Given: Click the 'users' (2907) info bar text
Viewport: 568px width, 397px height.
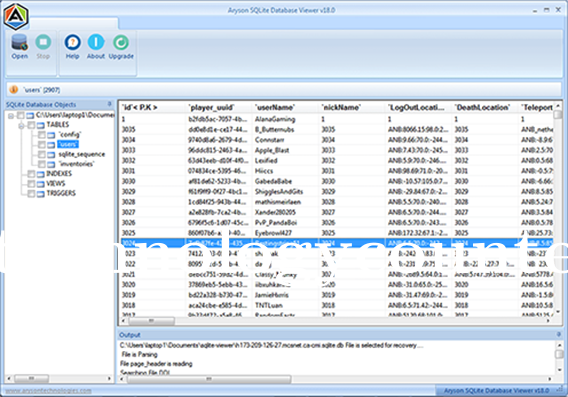Looking at the screenshot, I should (41, 89).
